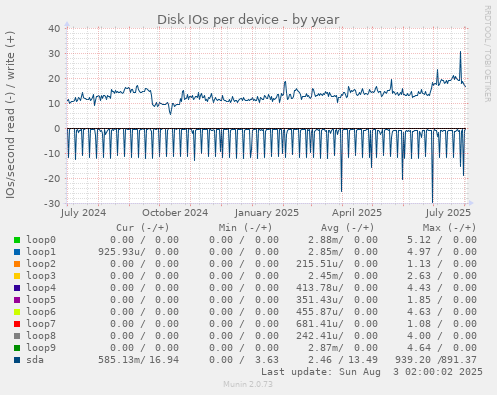Click the sda navy color swatch
Image resolution: width=497 pixels, height=395 pixels.
pos(17,360)
